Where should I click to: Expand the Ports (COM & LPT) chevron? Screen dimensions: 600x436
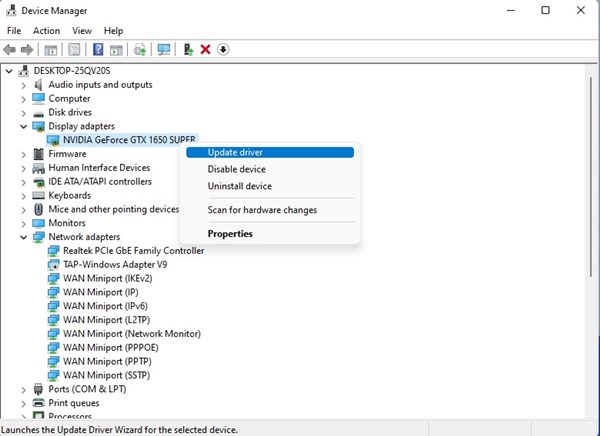click(24, 389)
